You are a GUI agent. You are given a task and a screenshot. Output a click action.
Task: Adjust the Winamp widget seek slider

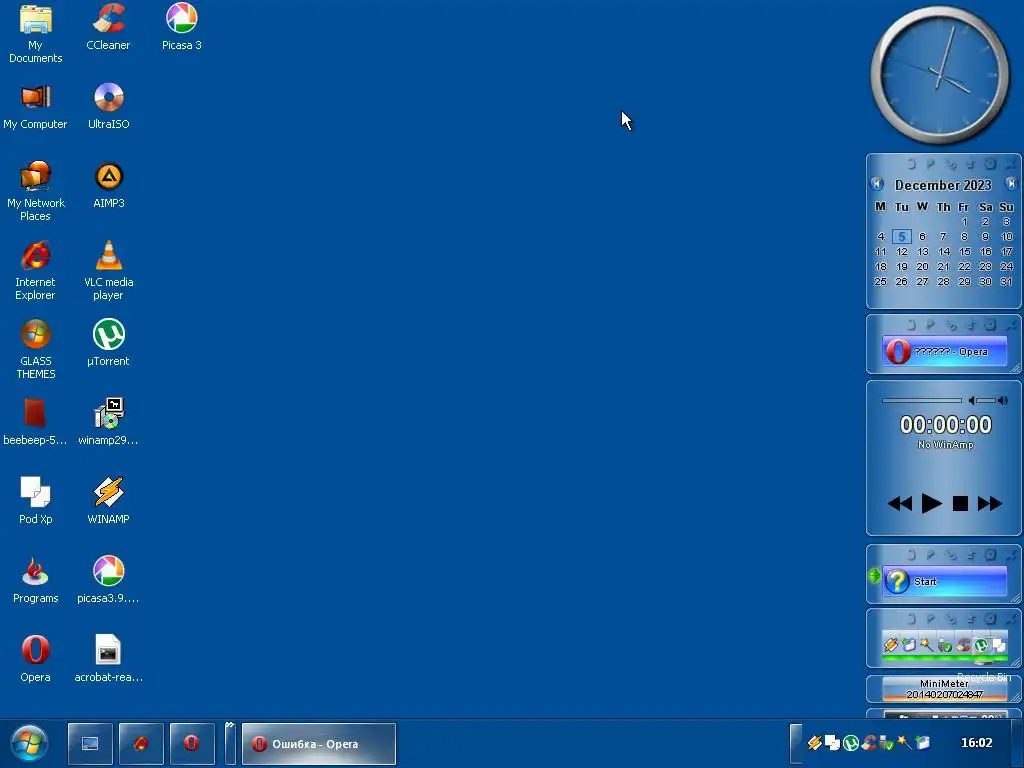coord(921,400)
